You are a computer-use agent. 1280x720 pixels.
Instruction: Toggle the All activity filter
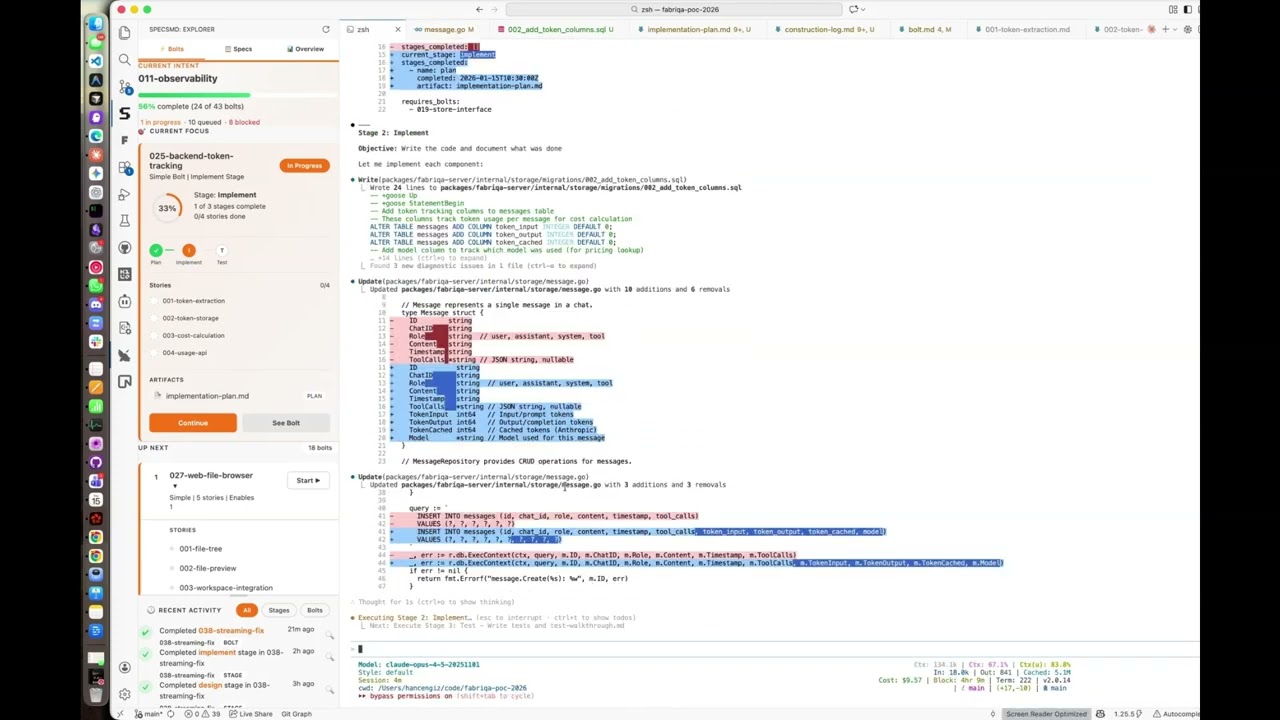click(246, 610)
